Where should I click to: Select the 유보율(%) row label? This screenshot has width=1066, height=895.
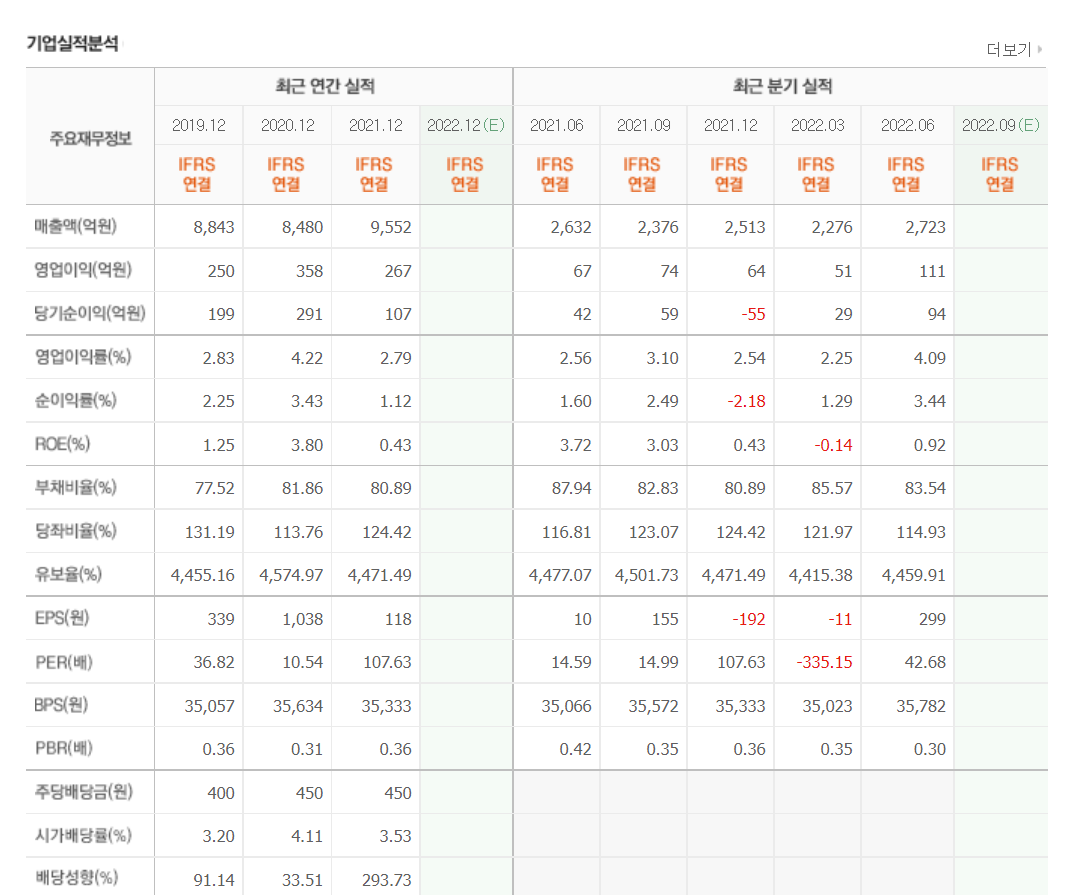coord(68,574)
